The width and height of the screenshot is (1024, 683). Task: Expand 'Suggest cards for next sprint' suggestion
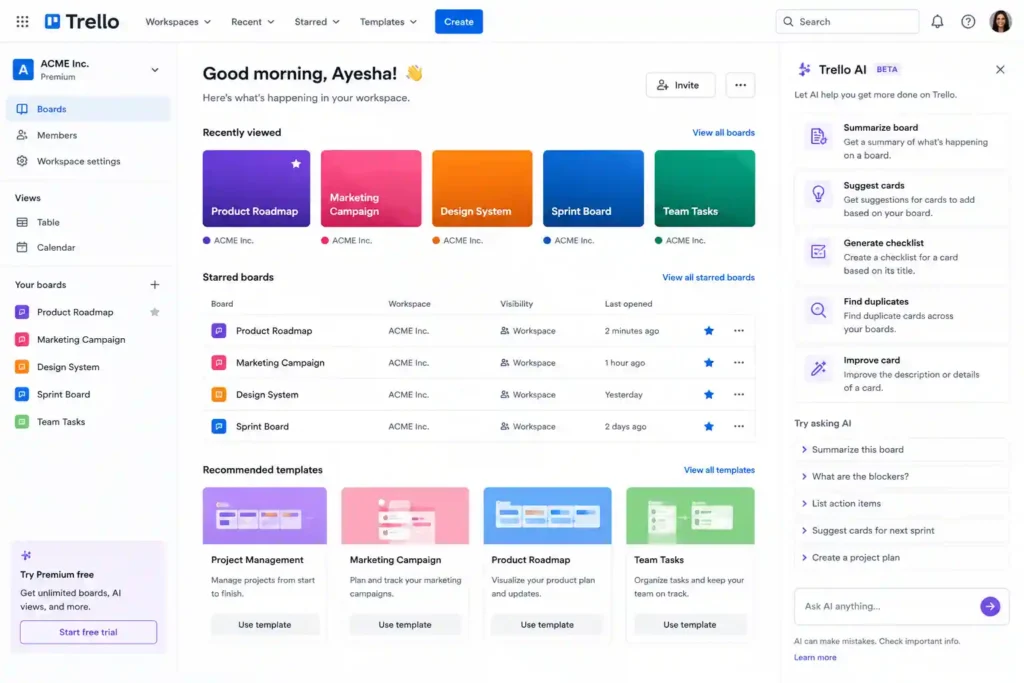click(901, 530)
